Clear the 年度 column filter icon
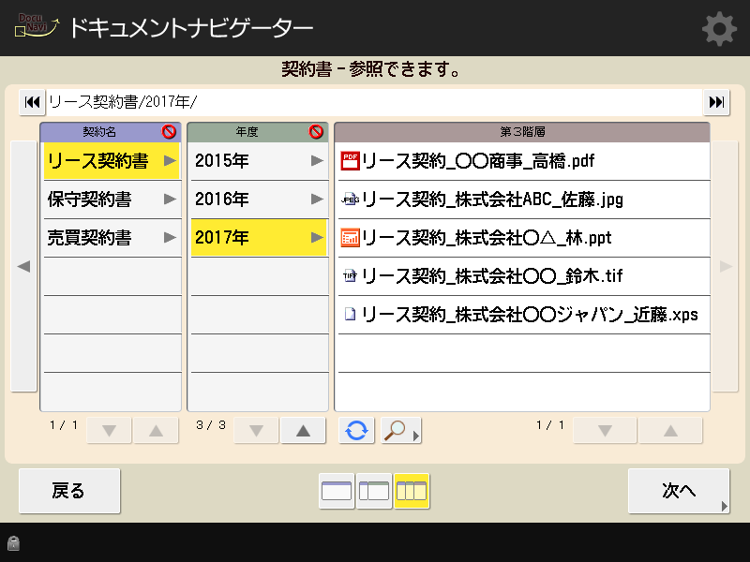 click(x=316, y=132)
